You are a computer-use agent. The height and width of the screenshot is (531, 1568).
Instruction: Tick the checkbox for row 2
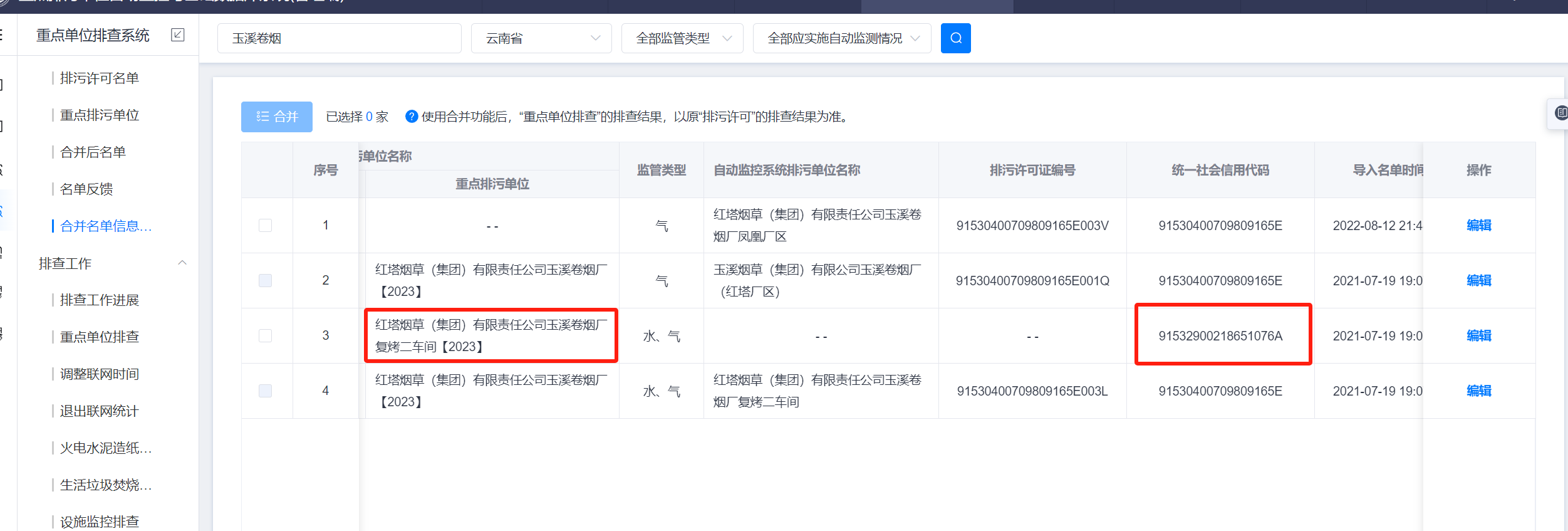(265, 280)
